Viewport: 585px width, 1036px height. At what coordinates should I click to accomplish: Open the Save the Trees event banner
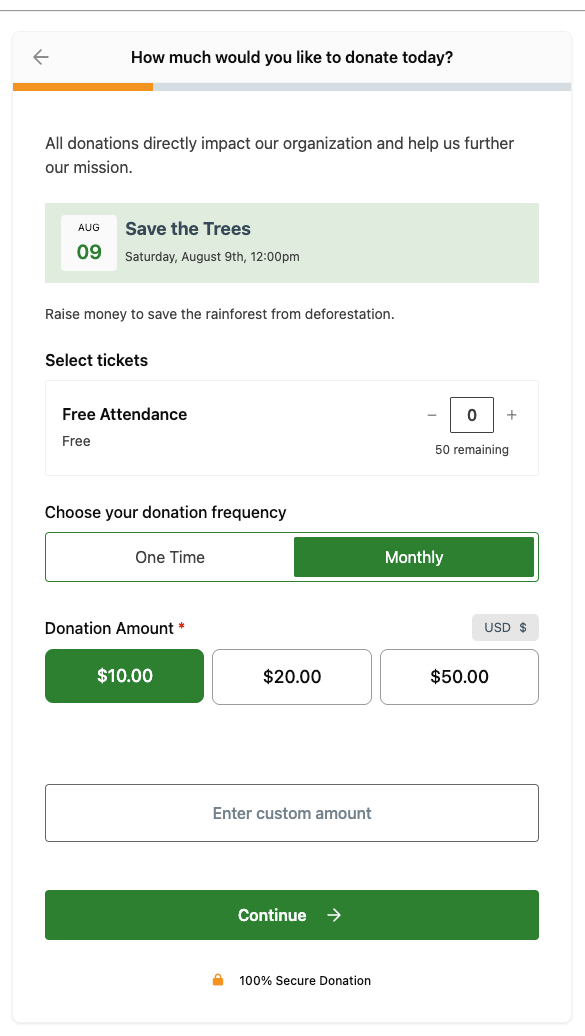291,242
